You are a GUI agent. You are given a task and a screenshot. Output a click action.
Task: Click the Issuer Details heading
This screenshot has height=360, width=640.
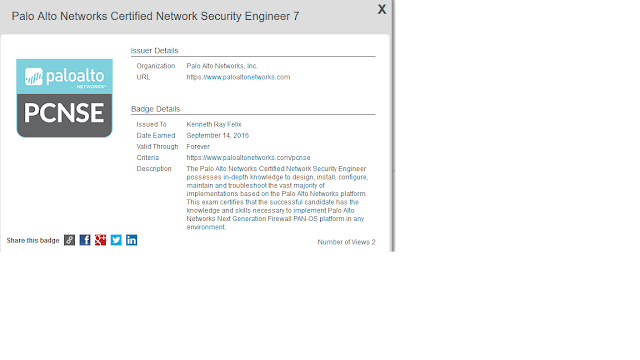(154, 51)
